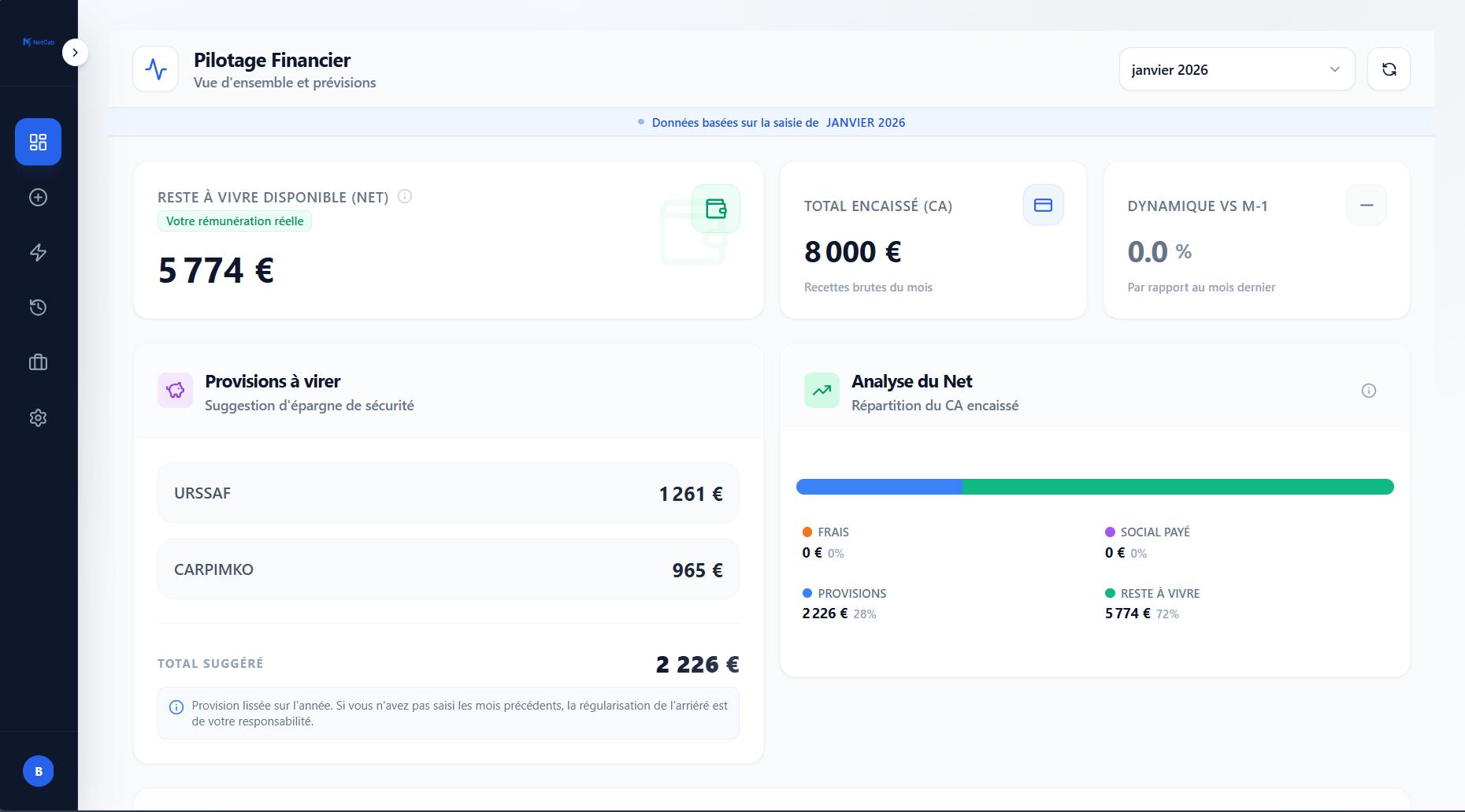Open the quick actions lightning icon
1465x812 pixels.
click(x=38, y=252)
